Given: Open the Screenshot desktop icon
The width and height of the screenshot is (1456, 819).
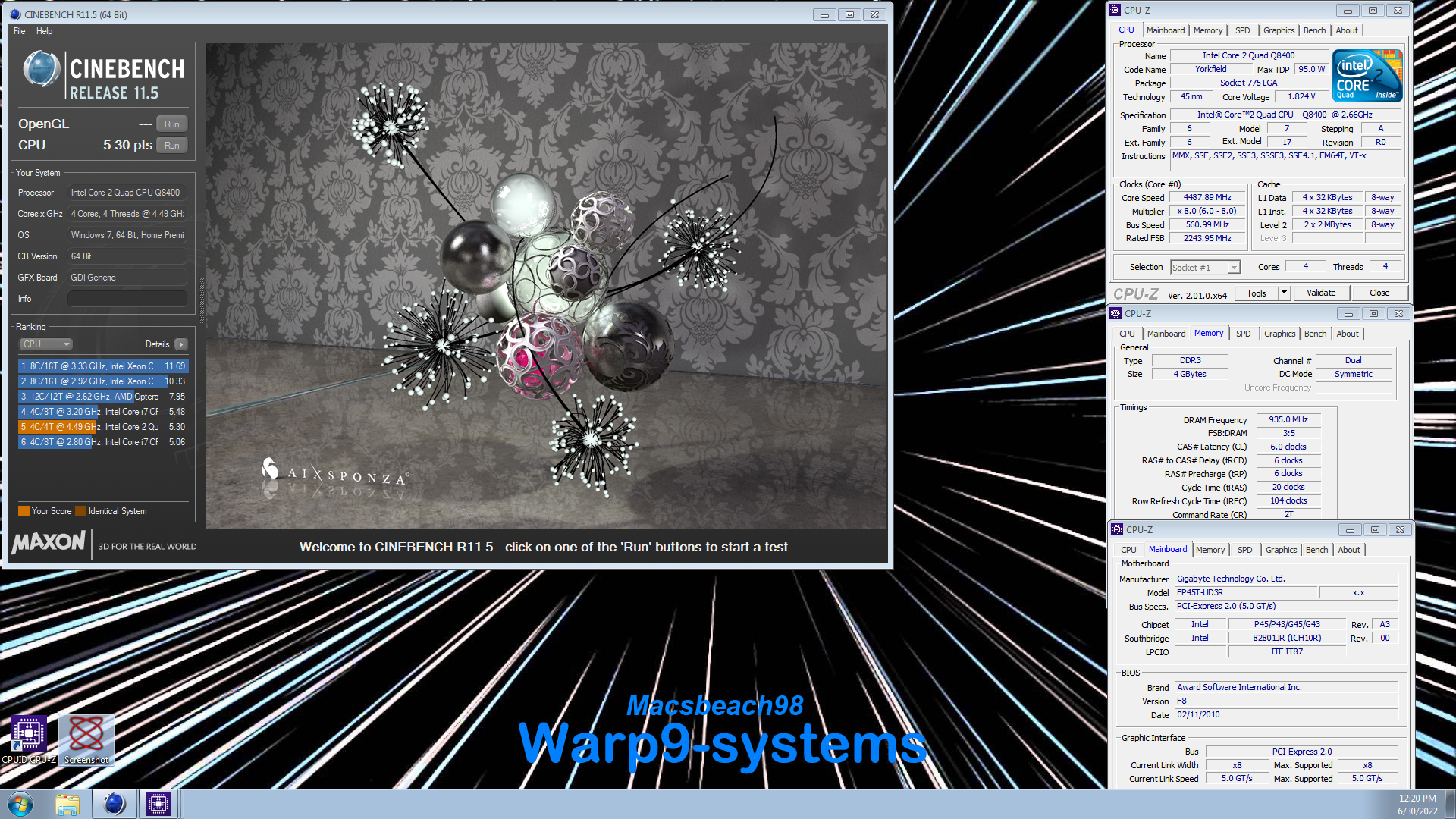Looking at the screenshot, I should click(x=86, y=739).
